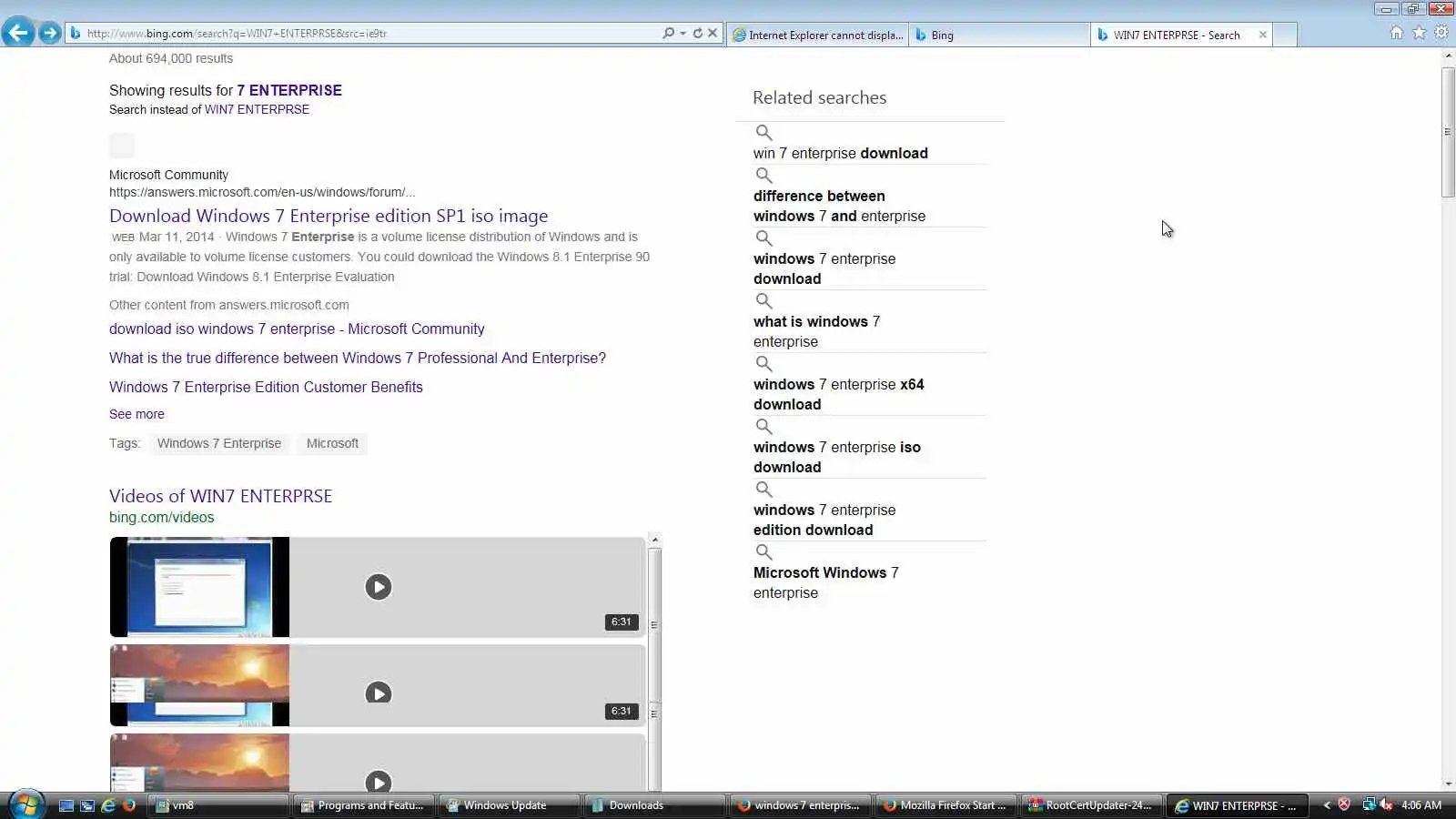Select related search 'windows 7 enterprise x64 download'
The image size is (1456, 819).
coord(838,394)
